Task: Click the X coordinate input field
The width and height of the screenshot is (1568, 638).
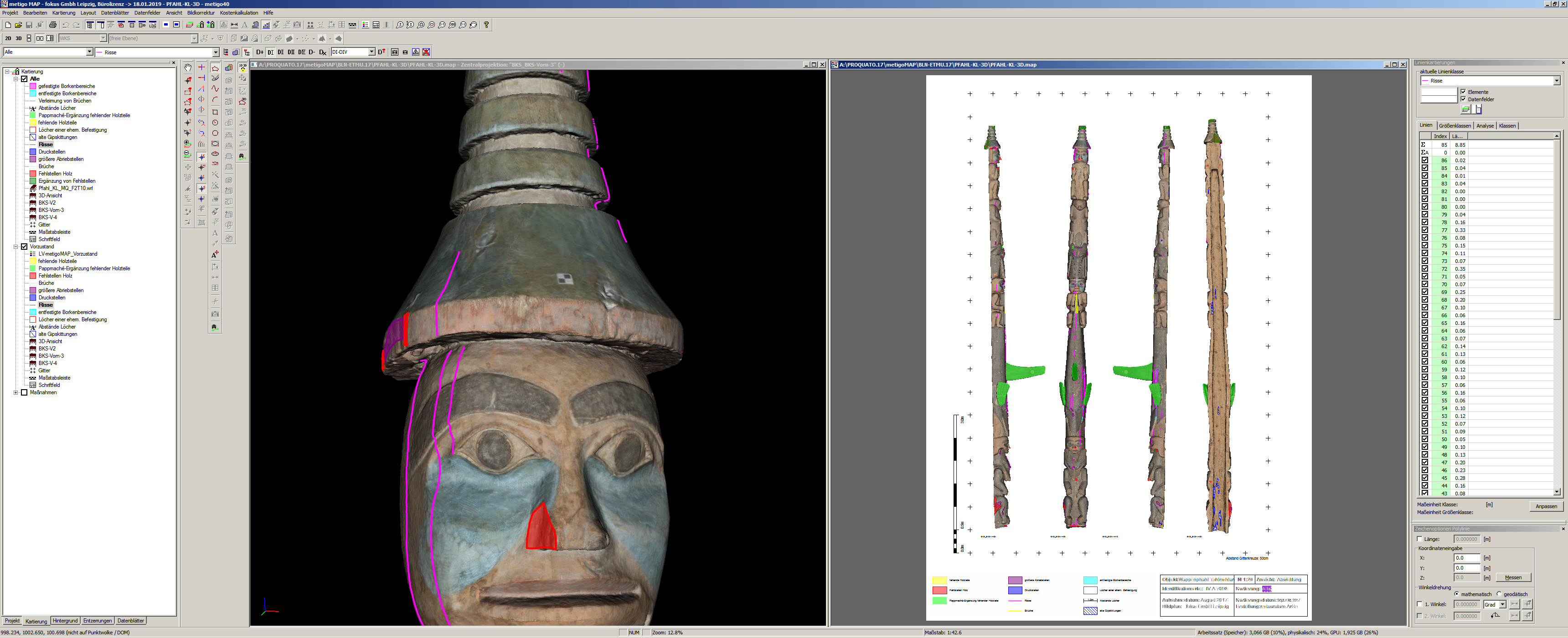Action: 1467,558
